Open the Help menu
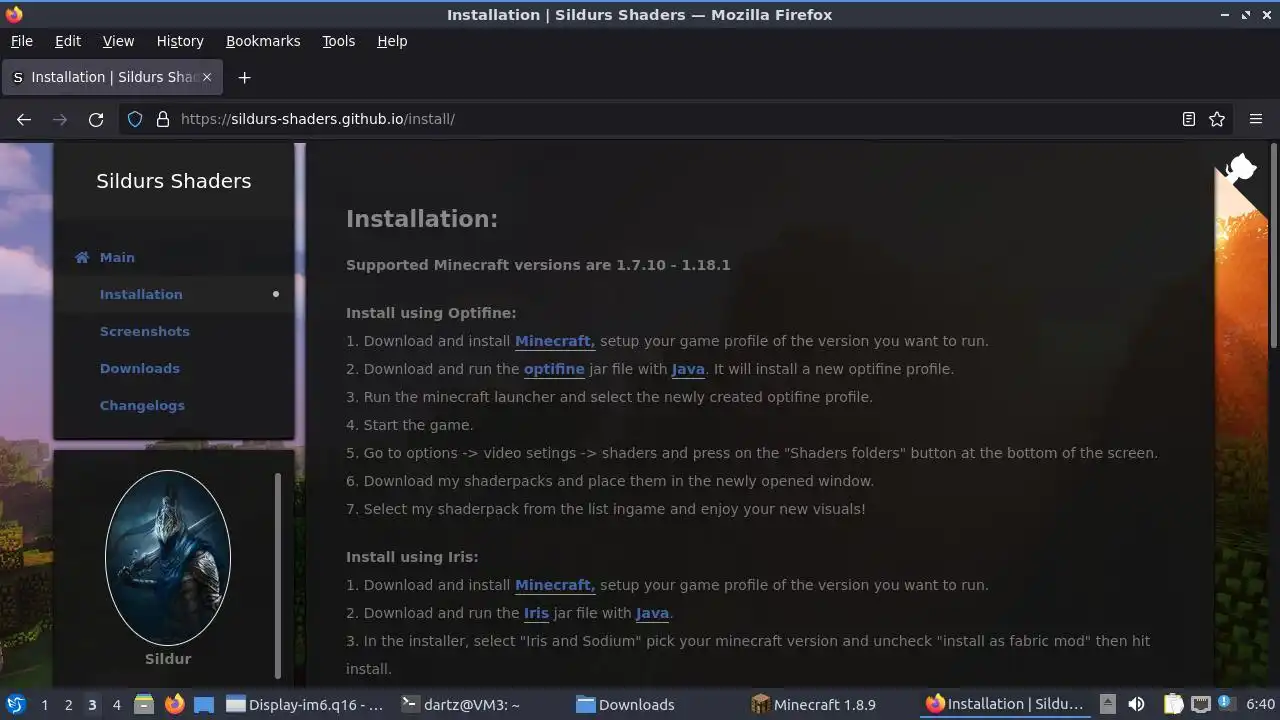The width and height of the screenshot is (1280, 720). pyautogui.click(x=392, y=41)
